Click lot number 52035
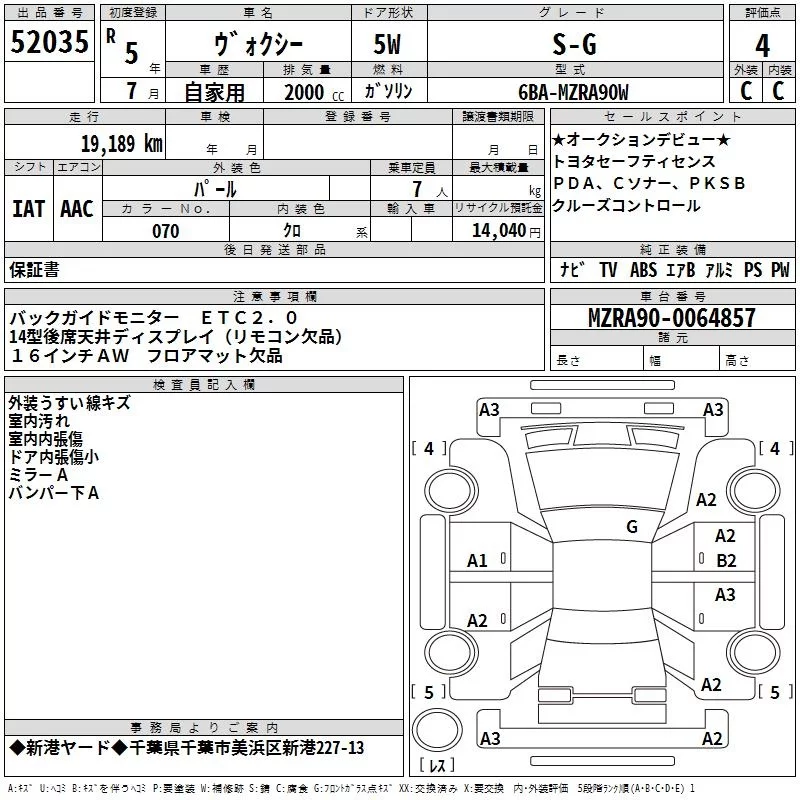 [x=49, y=41]
